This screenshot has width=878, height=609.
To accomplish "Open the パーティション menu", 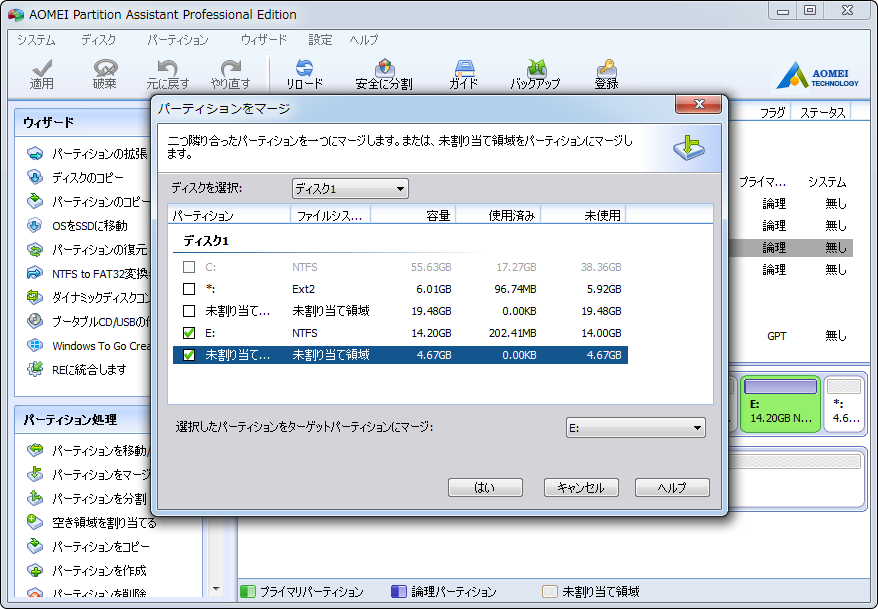I will click(x=178, y=40).
